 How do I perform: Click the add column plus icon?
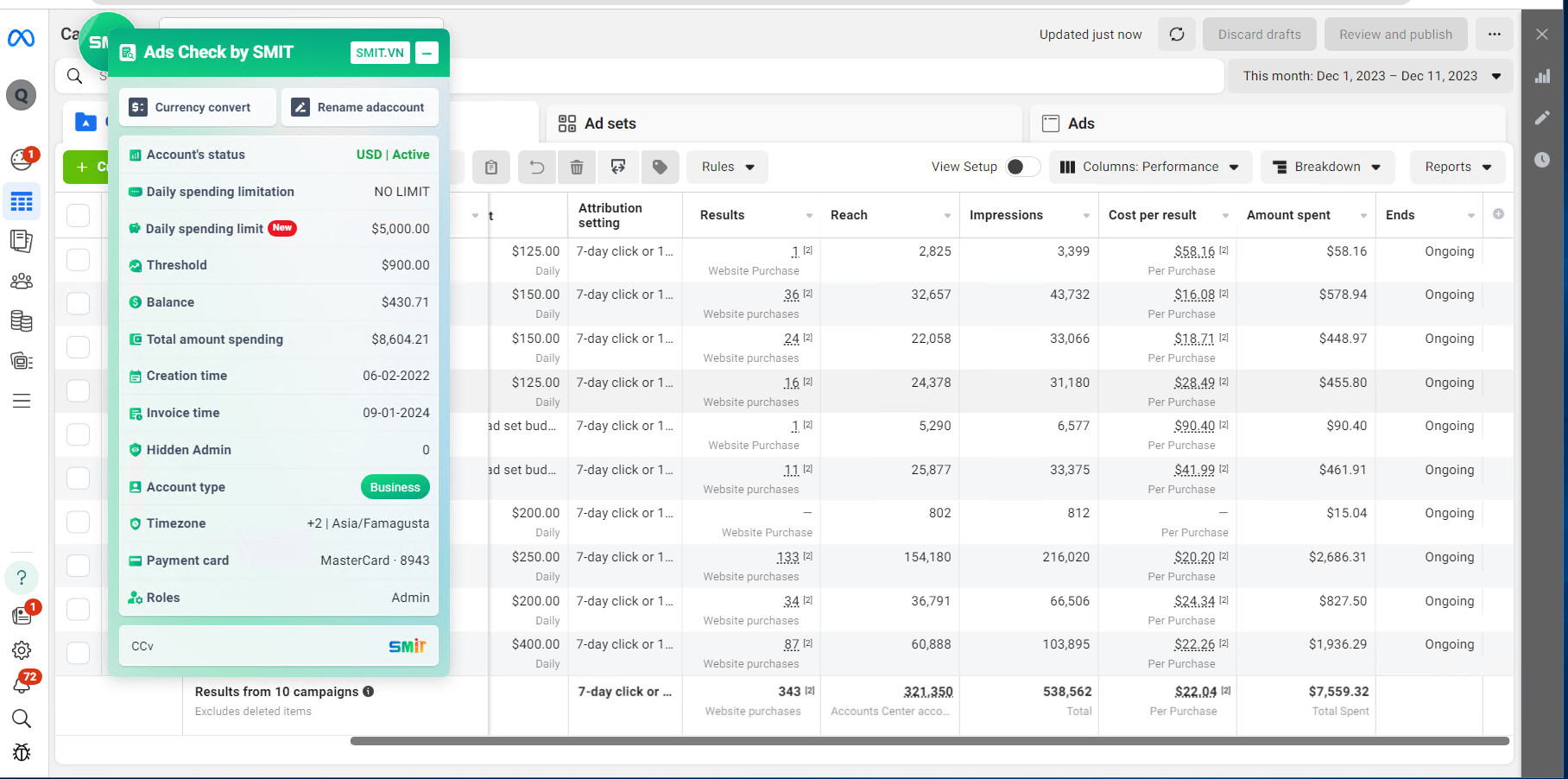click(x=1498, y=214)
